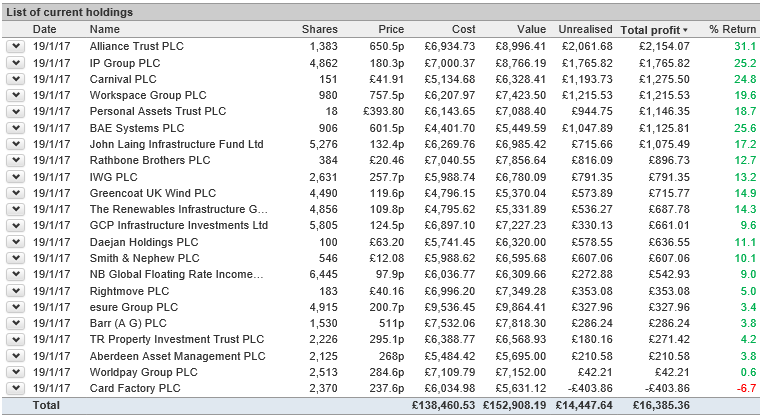Click total value £152,908.19

point(514,405)
